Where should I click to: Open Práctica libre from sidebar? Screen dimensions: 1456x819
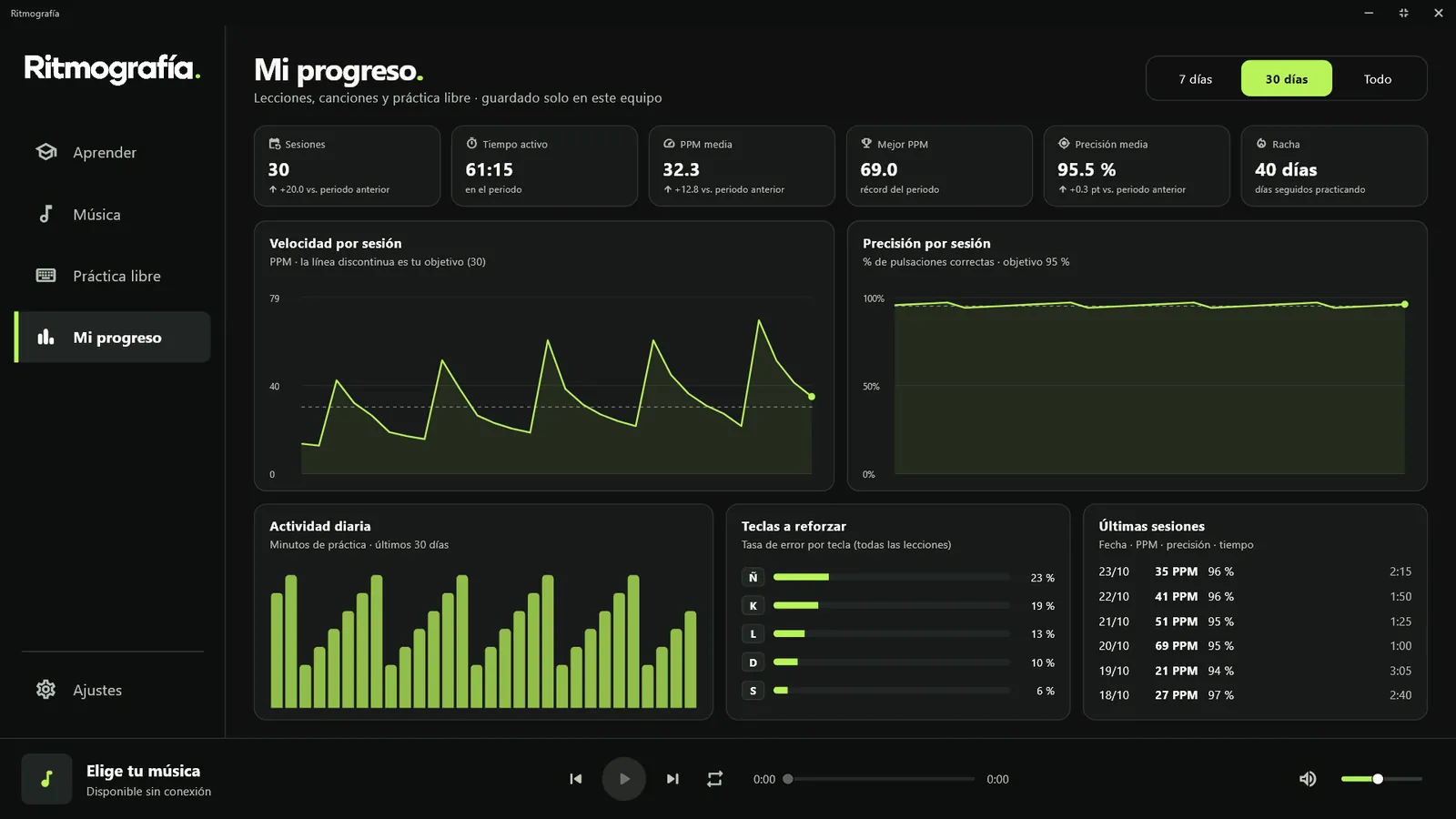(x=113, y=276)
